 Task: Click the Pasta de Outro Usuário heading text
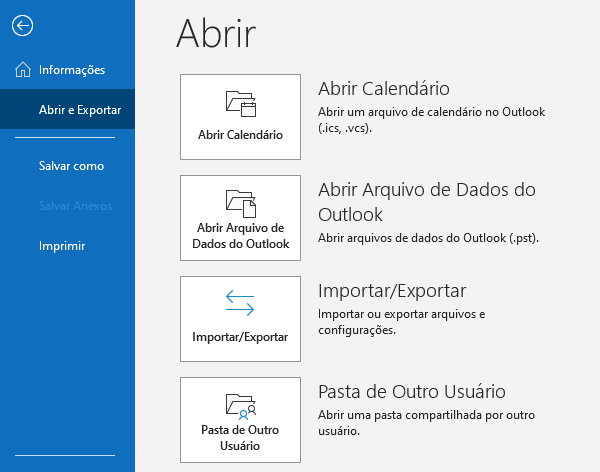coord(412,392)
